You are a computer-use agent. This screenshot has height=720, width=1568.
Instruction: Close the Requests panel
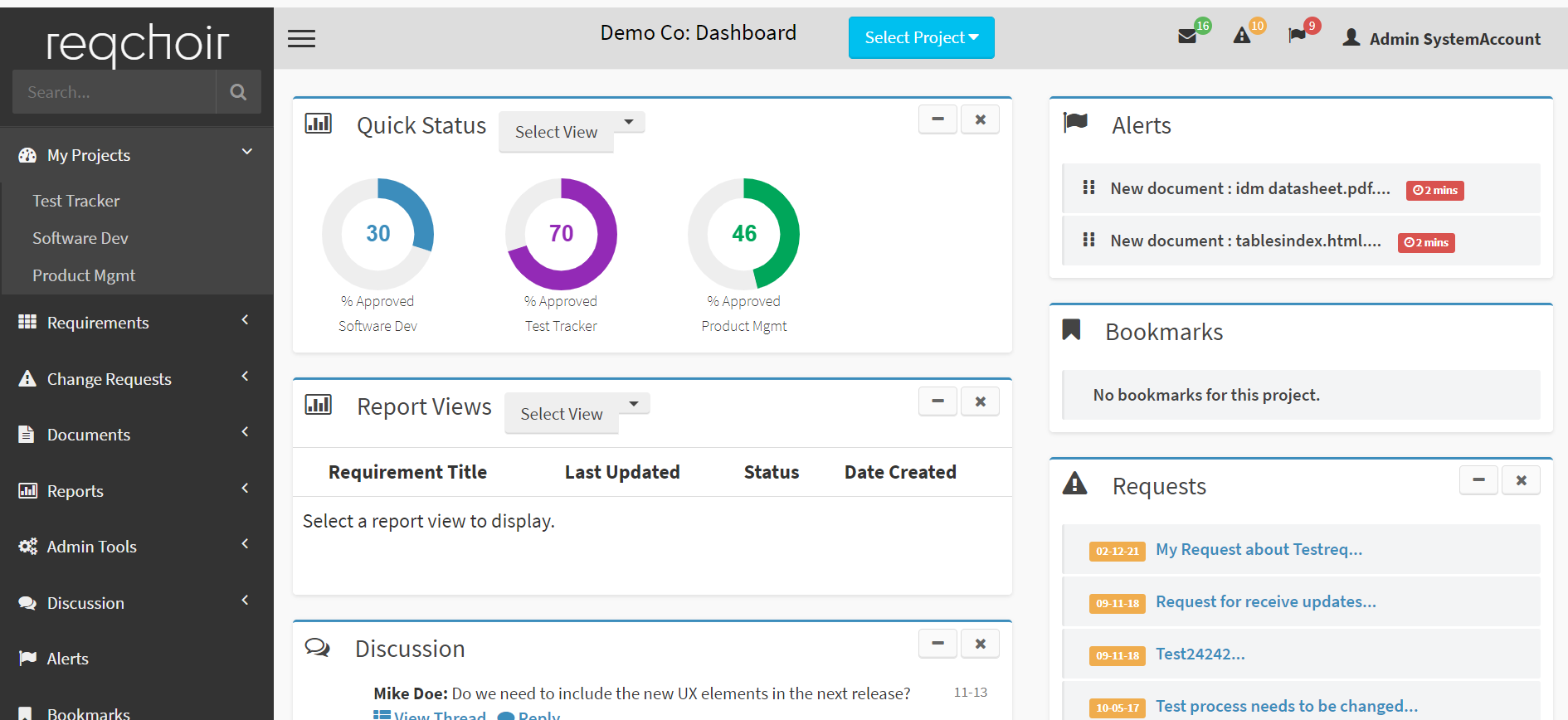click(1521, 480)
